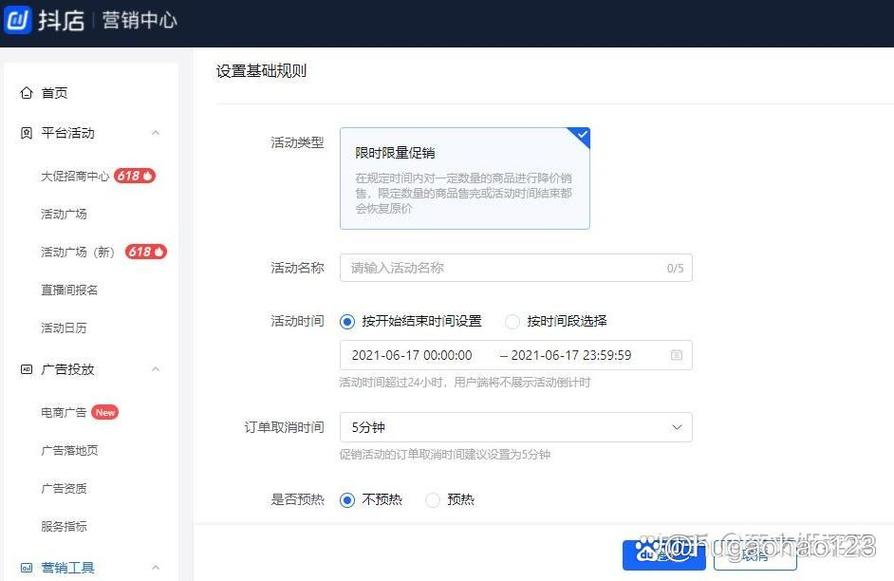Click the 活动名称 input field
This screenshot has height=581, width=894.
tap(516, 268)
